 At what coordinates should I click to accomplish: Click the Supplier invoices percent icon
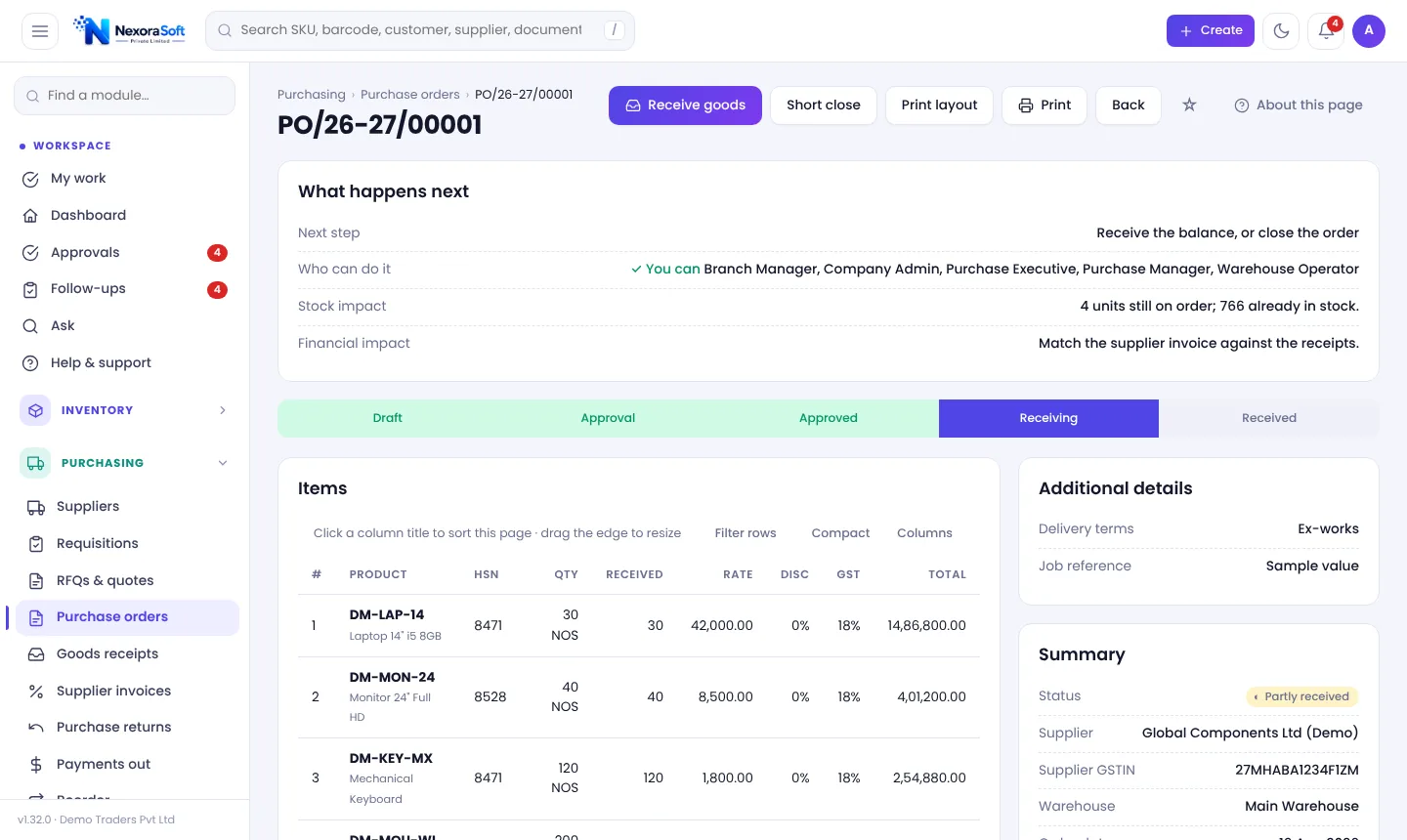click(x=36, y=692)
